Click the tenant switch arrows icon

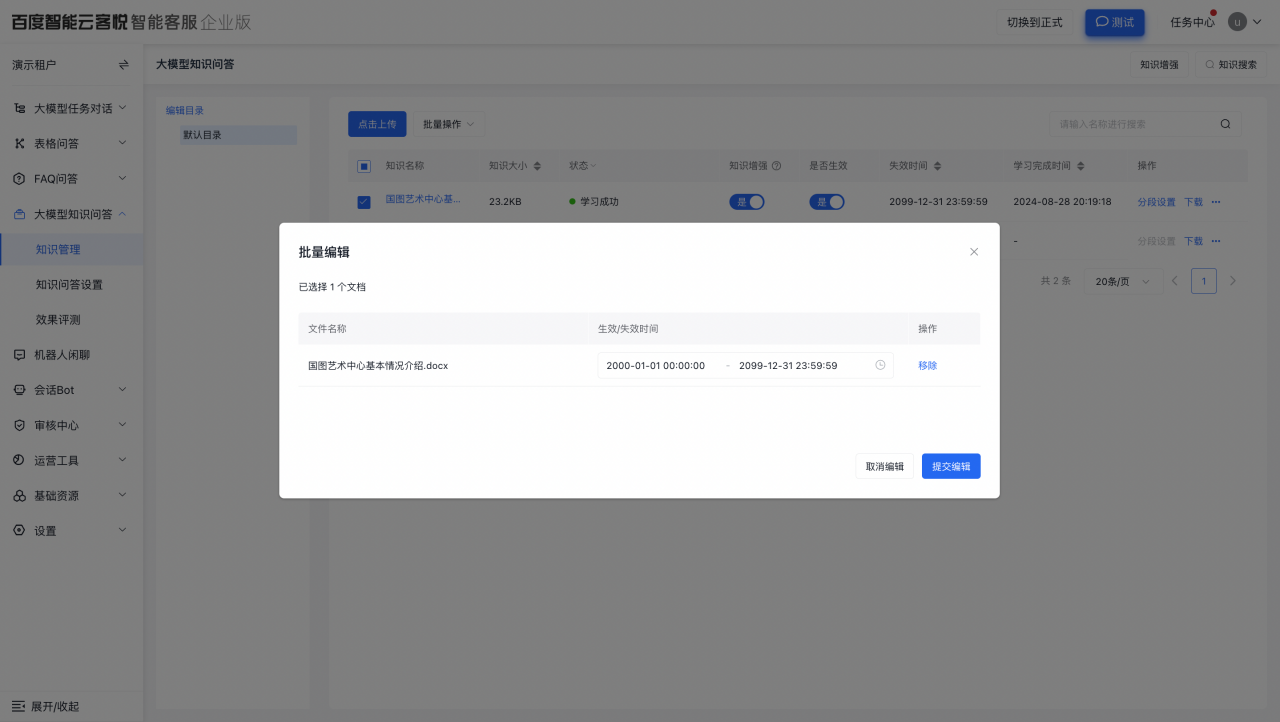pos(124,65)
